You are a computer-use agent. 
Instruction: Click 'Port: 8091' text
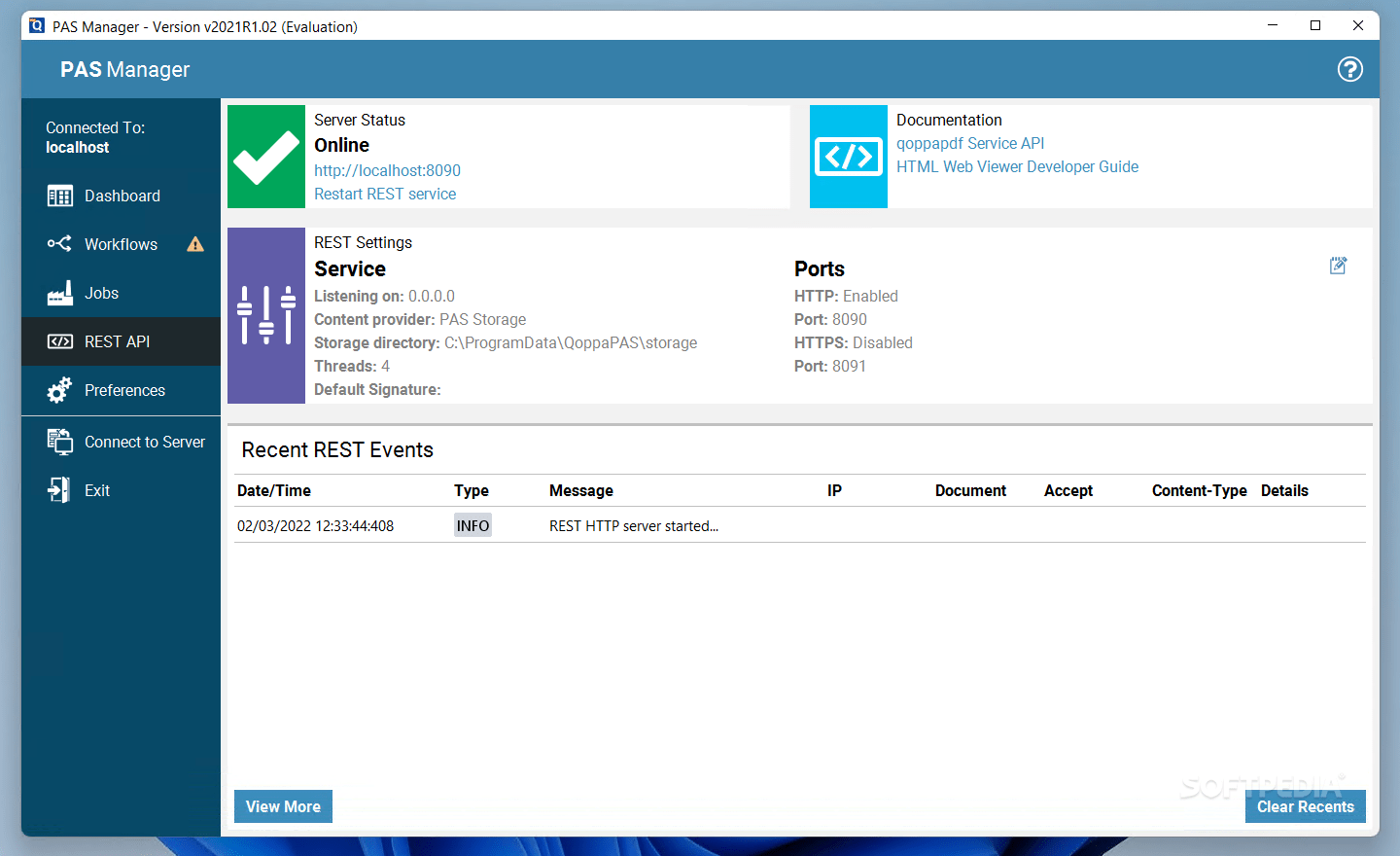pyautogui.click(x=830, y=366)
